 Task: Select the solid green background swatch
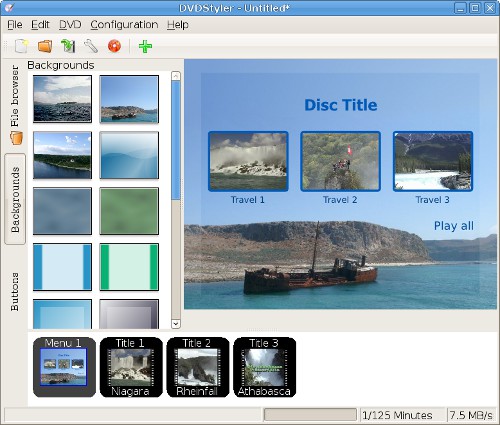(x=129, y=211)
